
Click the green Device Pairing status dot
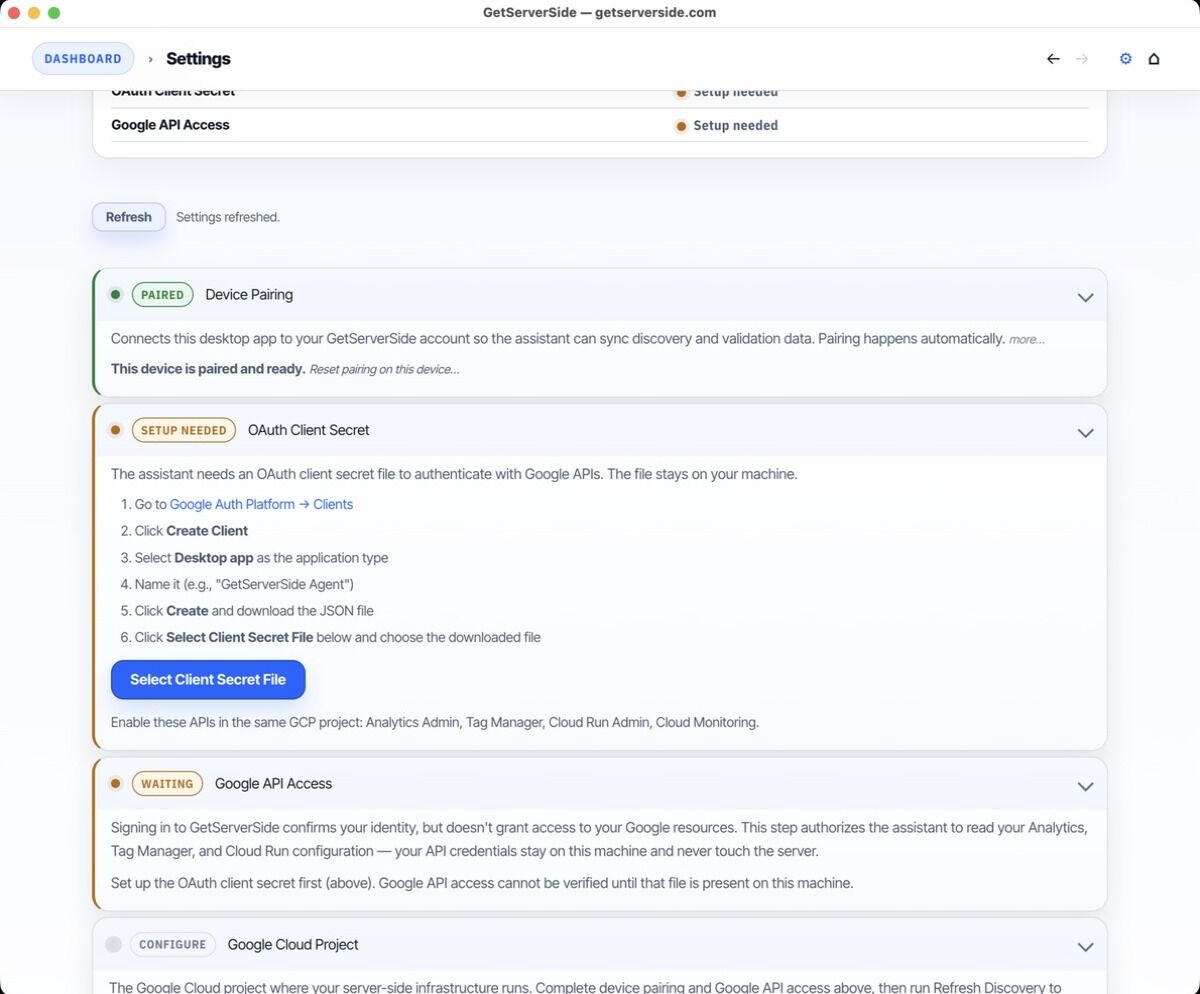click(115, 295)
